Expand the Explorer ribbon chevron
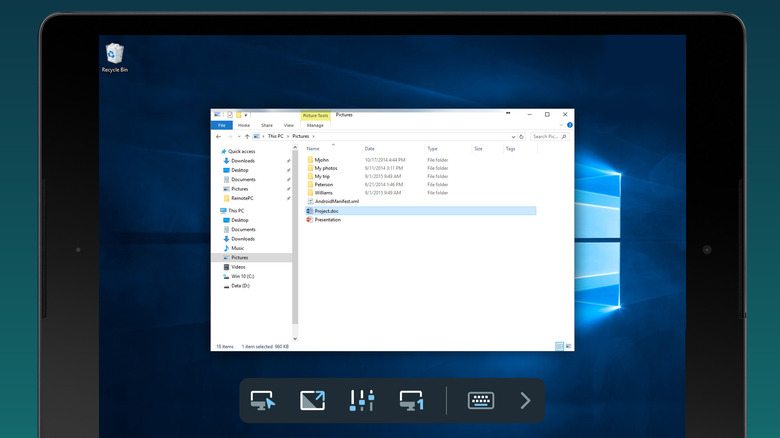The image size is (780, 438). point(561,125)
